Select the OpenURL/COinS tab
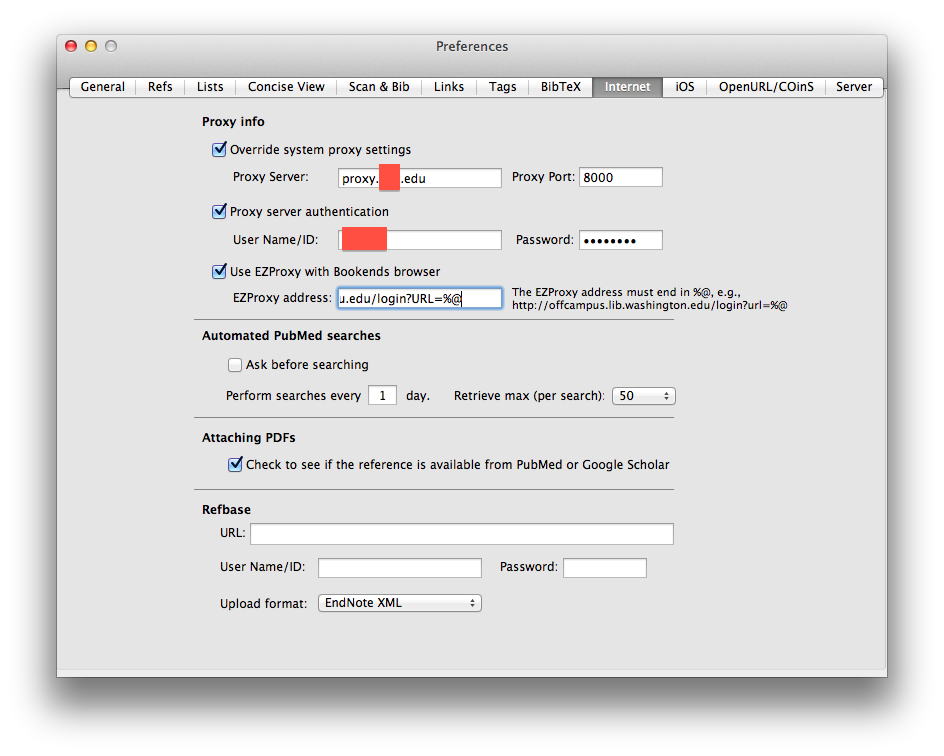This screenshot has height=756, width=944. (766, 87)
